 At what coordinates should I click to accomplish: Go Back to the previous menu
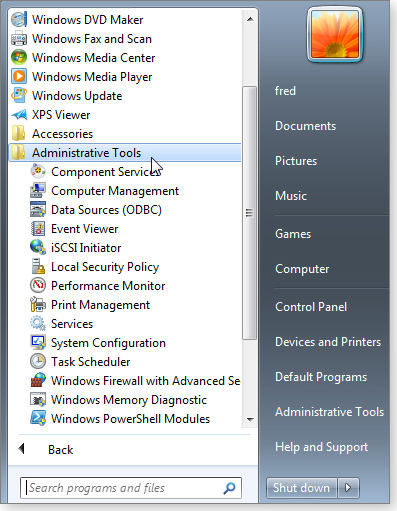60,450
